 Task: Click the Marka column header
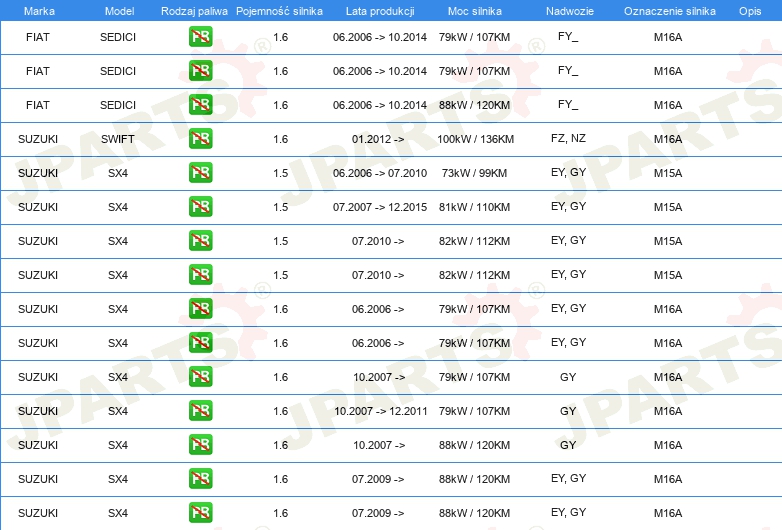coord(38,10)
